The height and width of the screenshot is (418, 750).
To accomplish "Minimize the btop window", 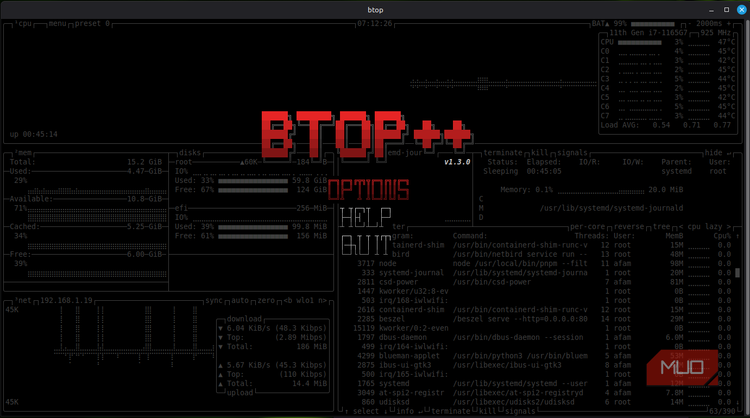I will pos(711,10).
